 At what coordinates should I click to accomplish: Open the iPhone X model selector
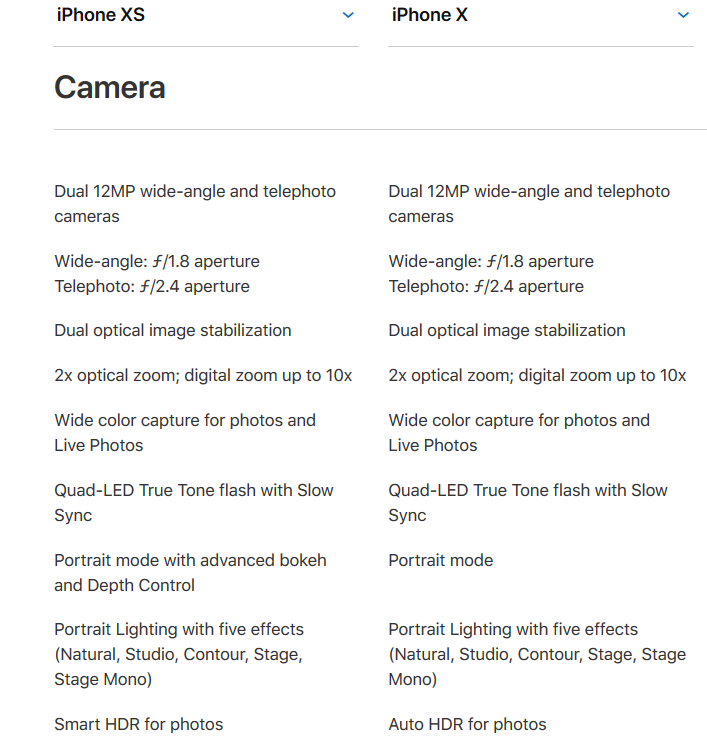click(540, 15)
